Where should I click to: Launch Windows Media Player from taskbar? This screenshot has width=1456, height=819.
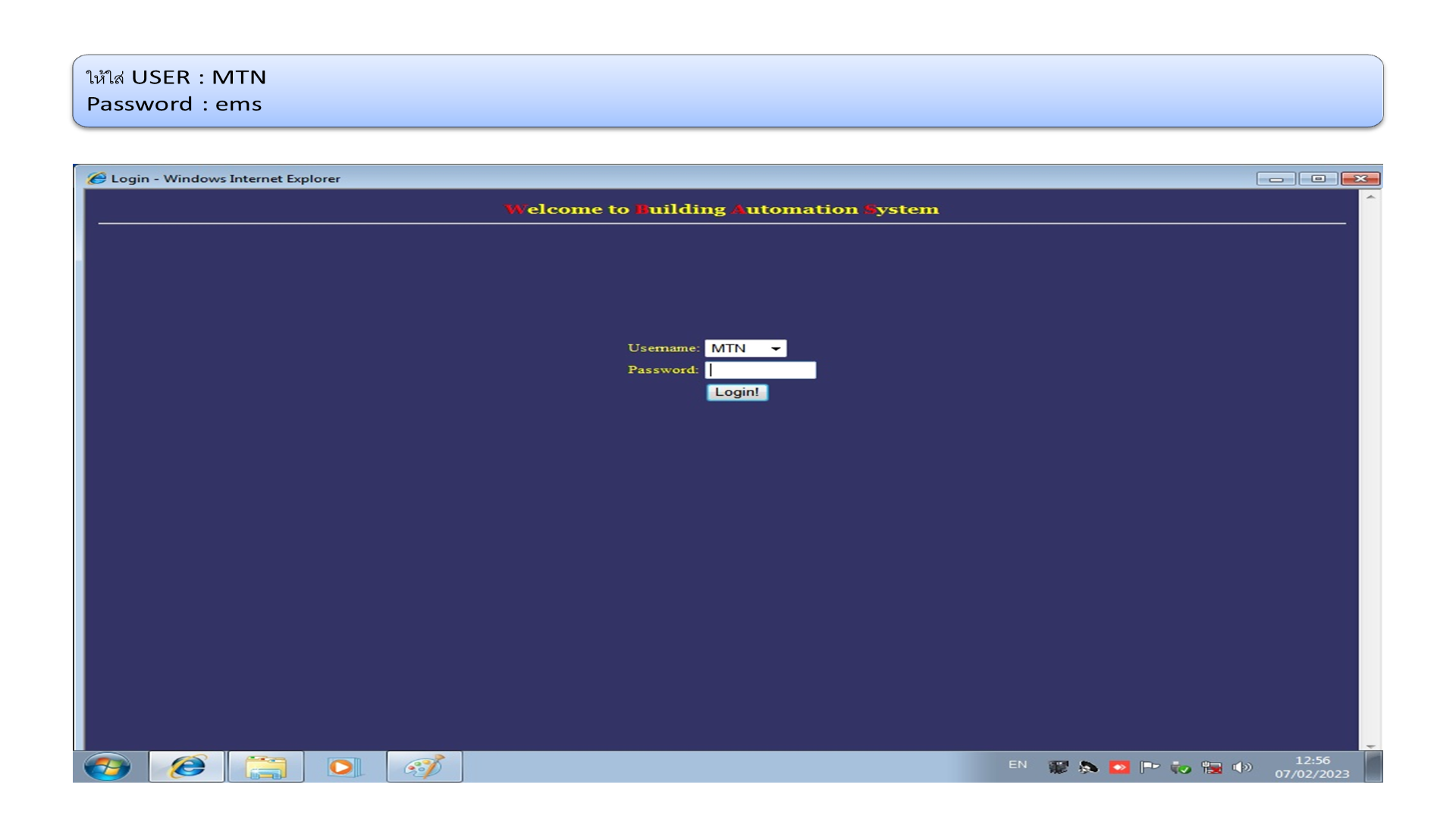[x=345, y=767]
